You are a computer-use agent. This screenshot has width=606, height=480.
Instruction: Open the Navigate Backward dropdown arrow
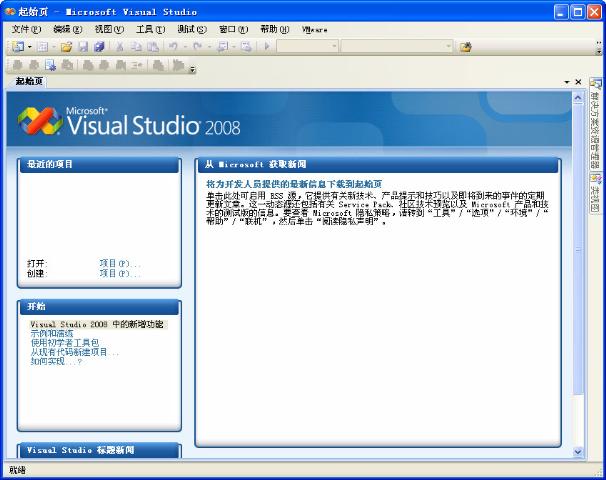234,47
